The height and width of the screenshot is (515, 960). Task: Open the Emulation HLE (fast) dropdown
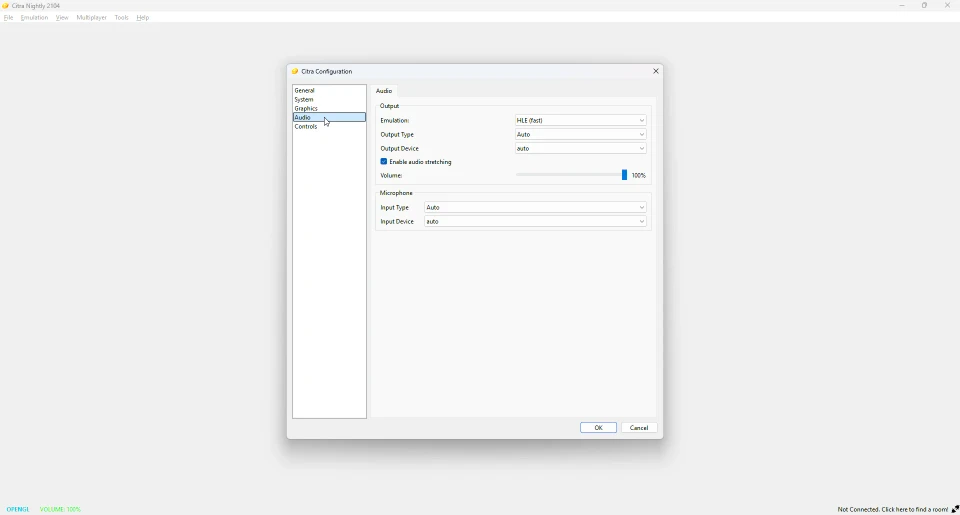click(580, 121)
